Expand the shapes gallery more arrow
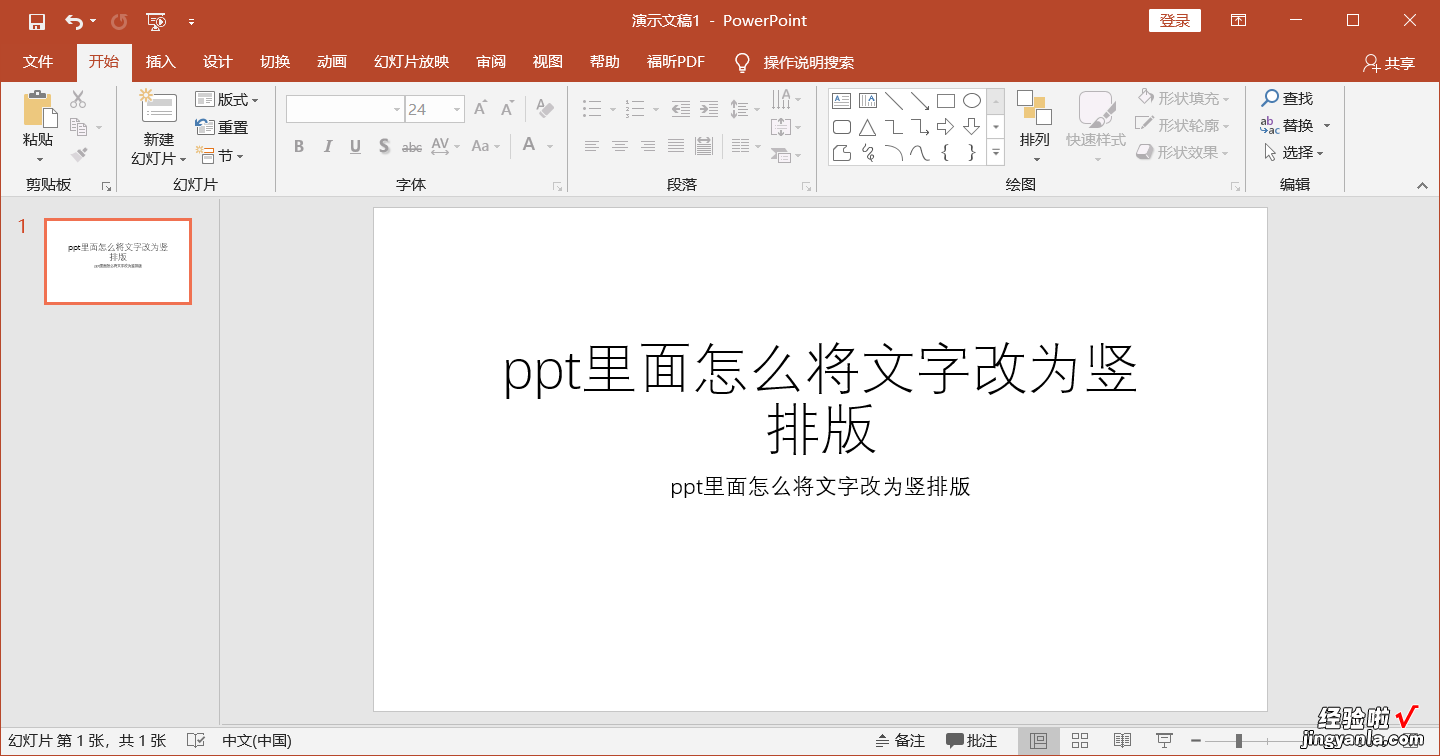 pos(996,153)
